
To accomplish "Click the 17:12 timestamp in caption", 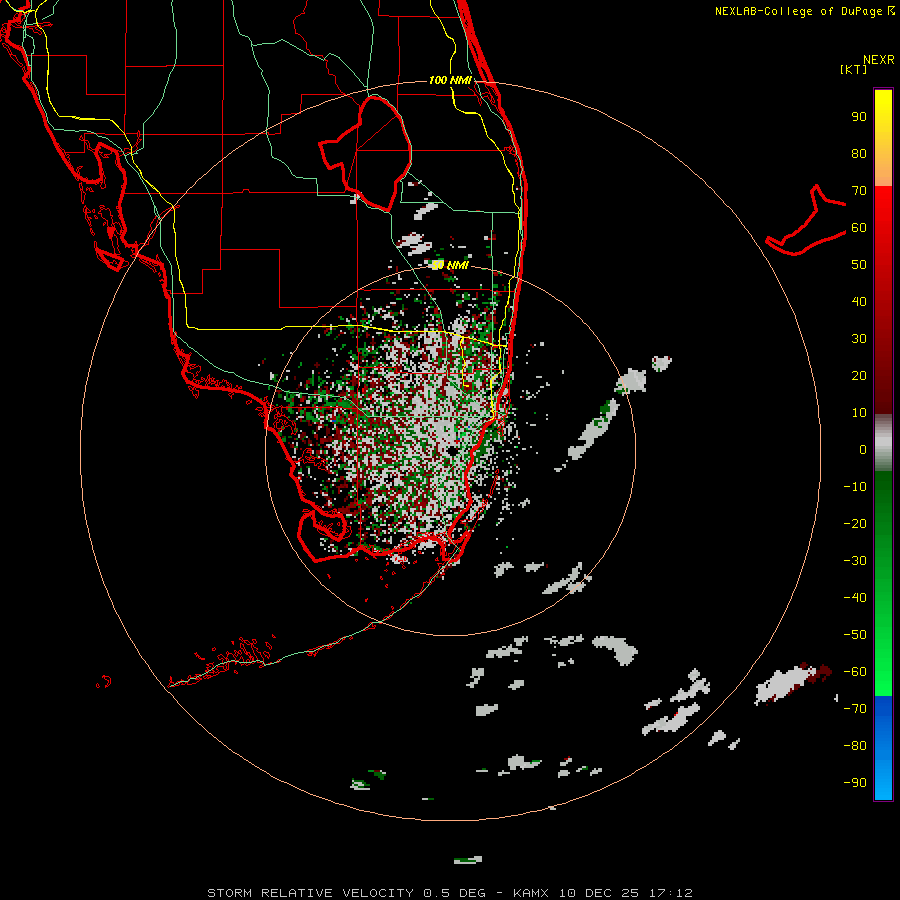I will click(x=670, y=893).
